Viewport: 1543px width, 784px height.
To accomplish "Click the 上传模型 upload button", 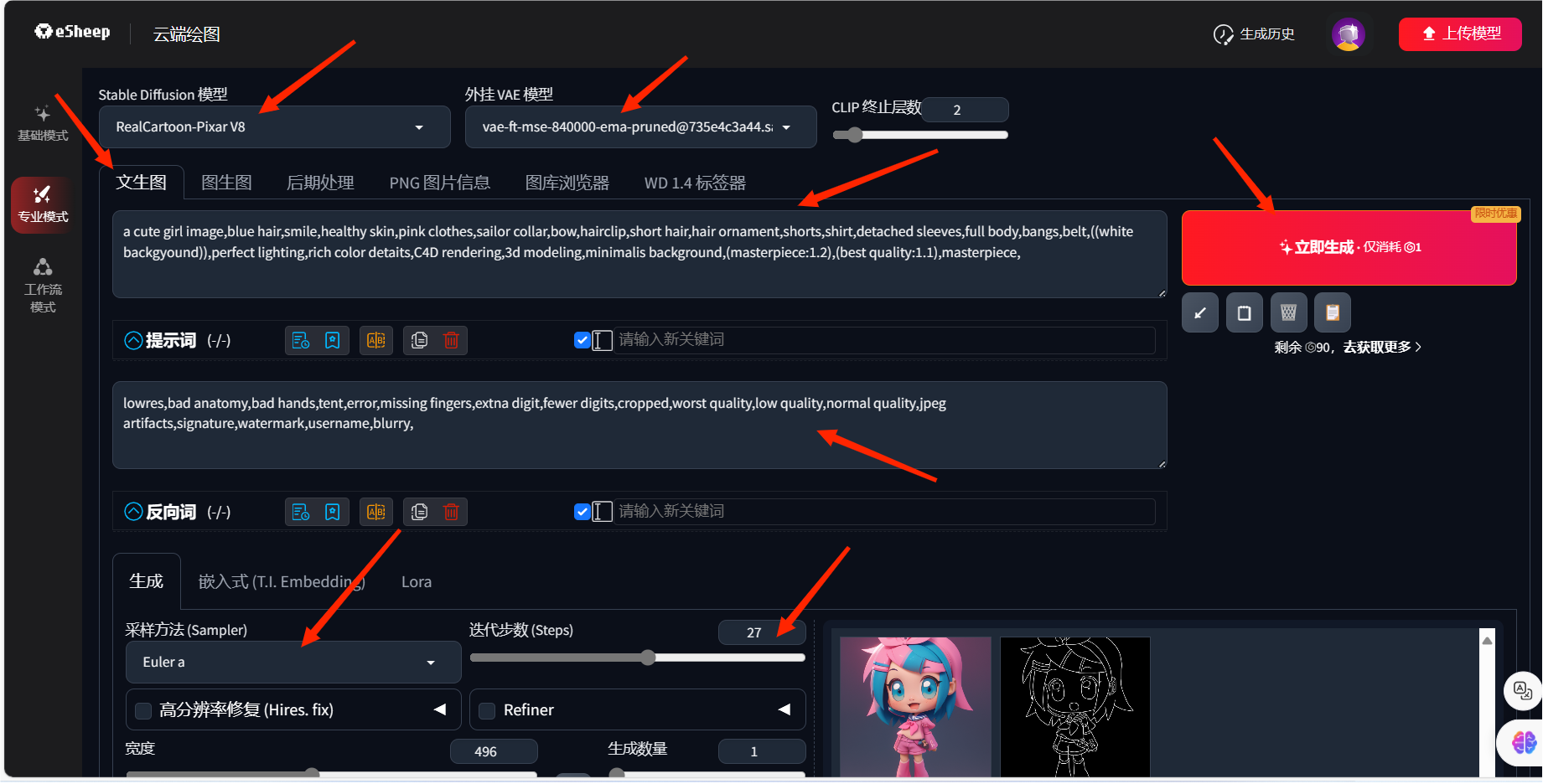I will (1459, 34).
